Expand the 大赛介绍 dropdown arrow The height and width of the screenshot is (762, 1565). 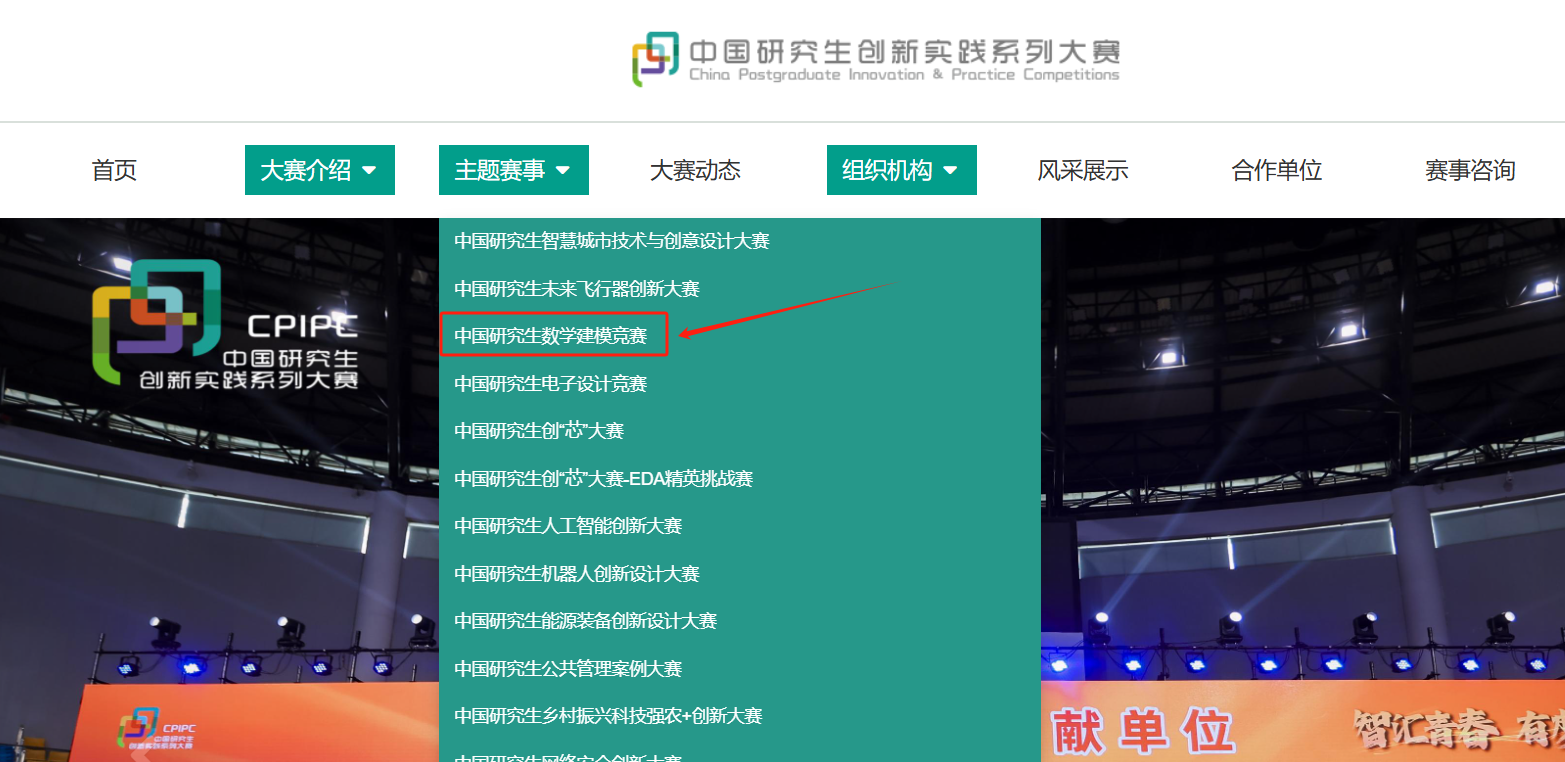click(x=369, y=170)
